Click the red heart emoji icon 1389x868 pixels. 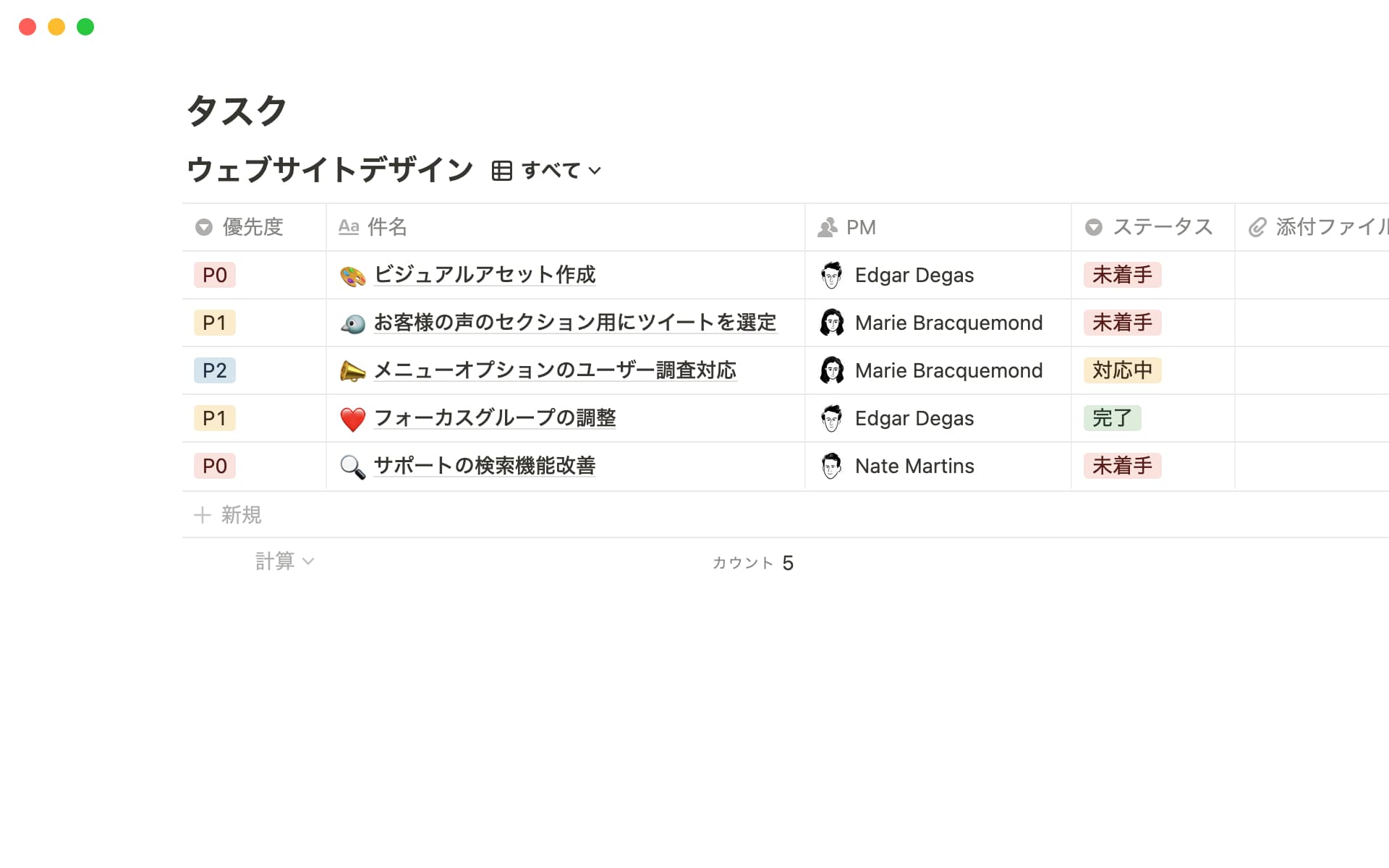click(x=352, y=419)
